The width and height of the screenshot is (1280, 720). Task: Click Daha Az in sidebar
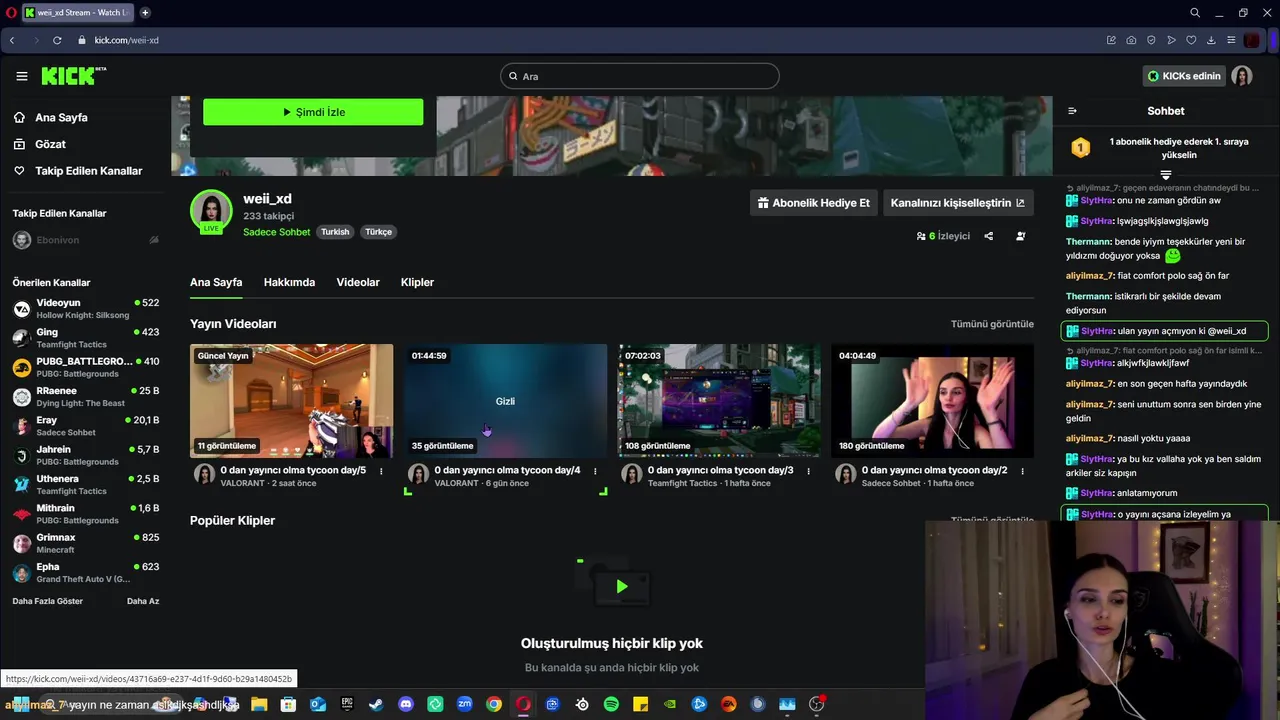[x=143, y=601]
